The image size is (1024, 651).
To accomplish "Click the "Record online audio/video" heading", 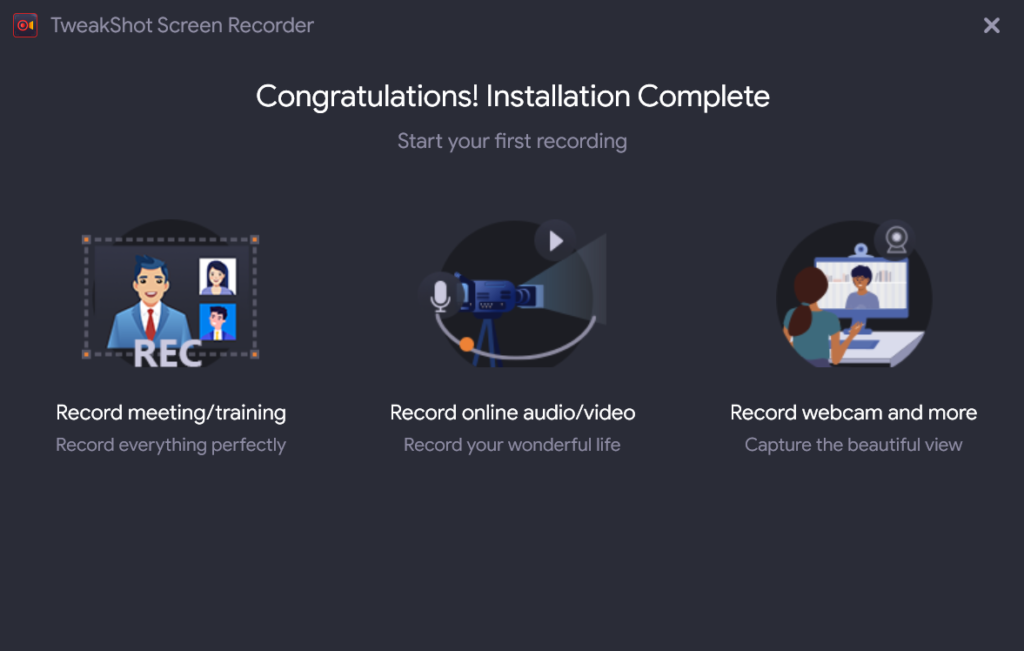I will (513, 413).
